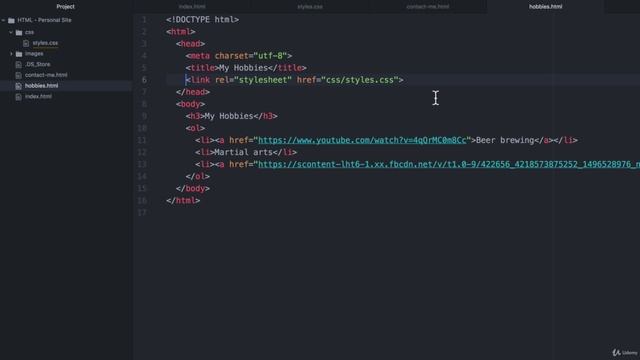Select the hobbies.html tab
The image size is (640, 360).
[x=545, y=7]
